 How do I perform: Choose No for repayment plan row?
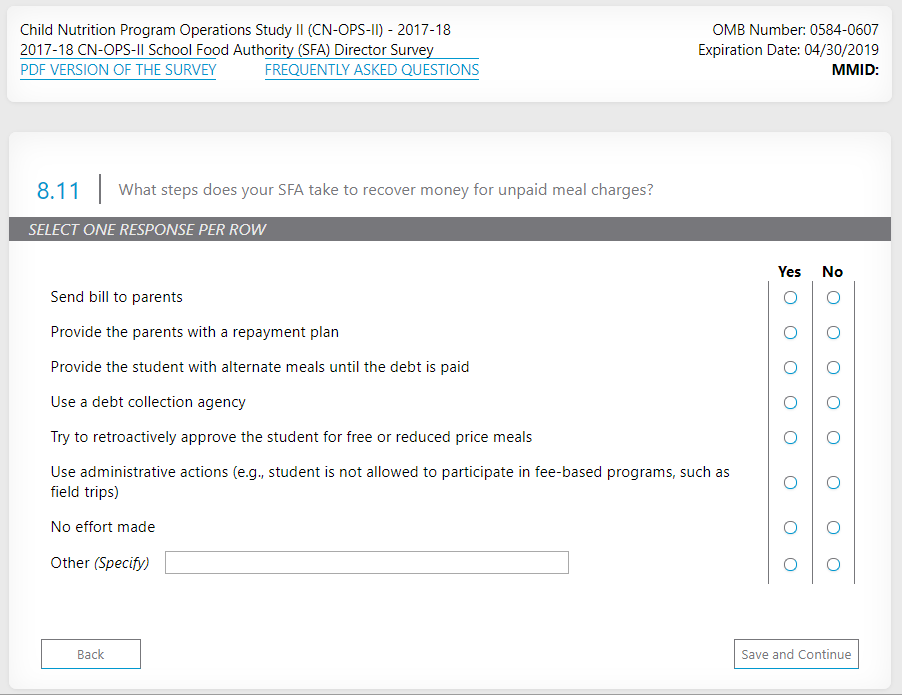(833, 333)
